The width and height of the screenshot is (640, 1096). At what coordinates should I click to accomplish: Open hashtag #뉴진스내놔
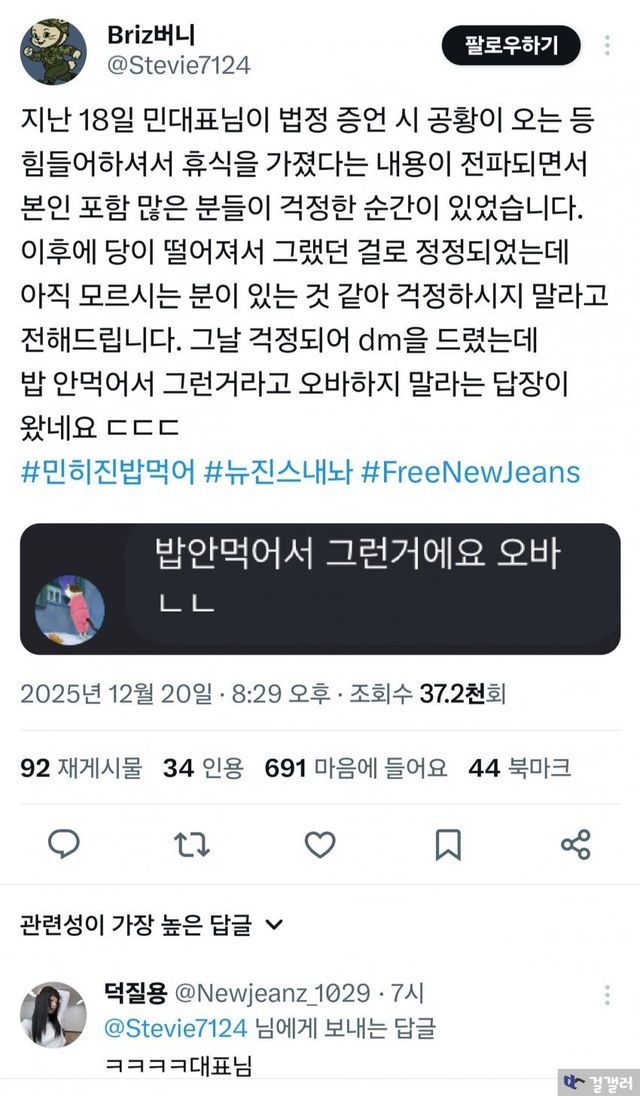click(x=278, y=473)
